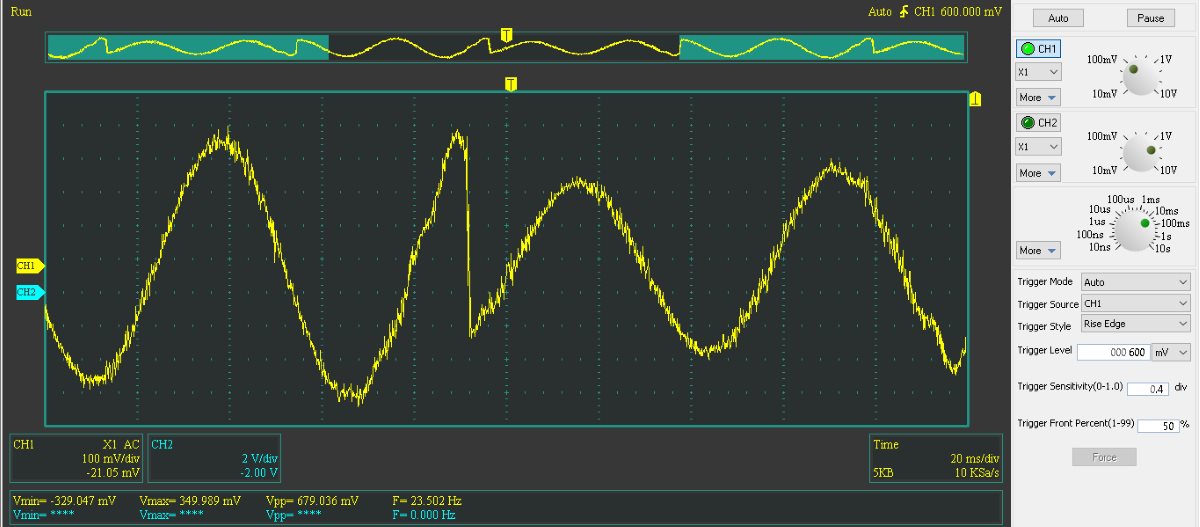Open the CH2 probe X1 dropdown
The width and height of the screenshot is (1200, 527).
tap(1038, 147)
